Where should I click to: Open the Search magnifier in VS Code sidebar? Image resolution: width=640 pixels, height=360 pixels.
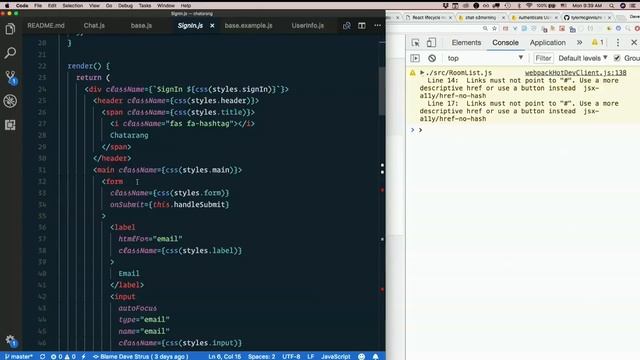(x=10, y=53)
